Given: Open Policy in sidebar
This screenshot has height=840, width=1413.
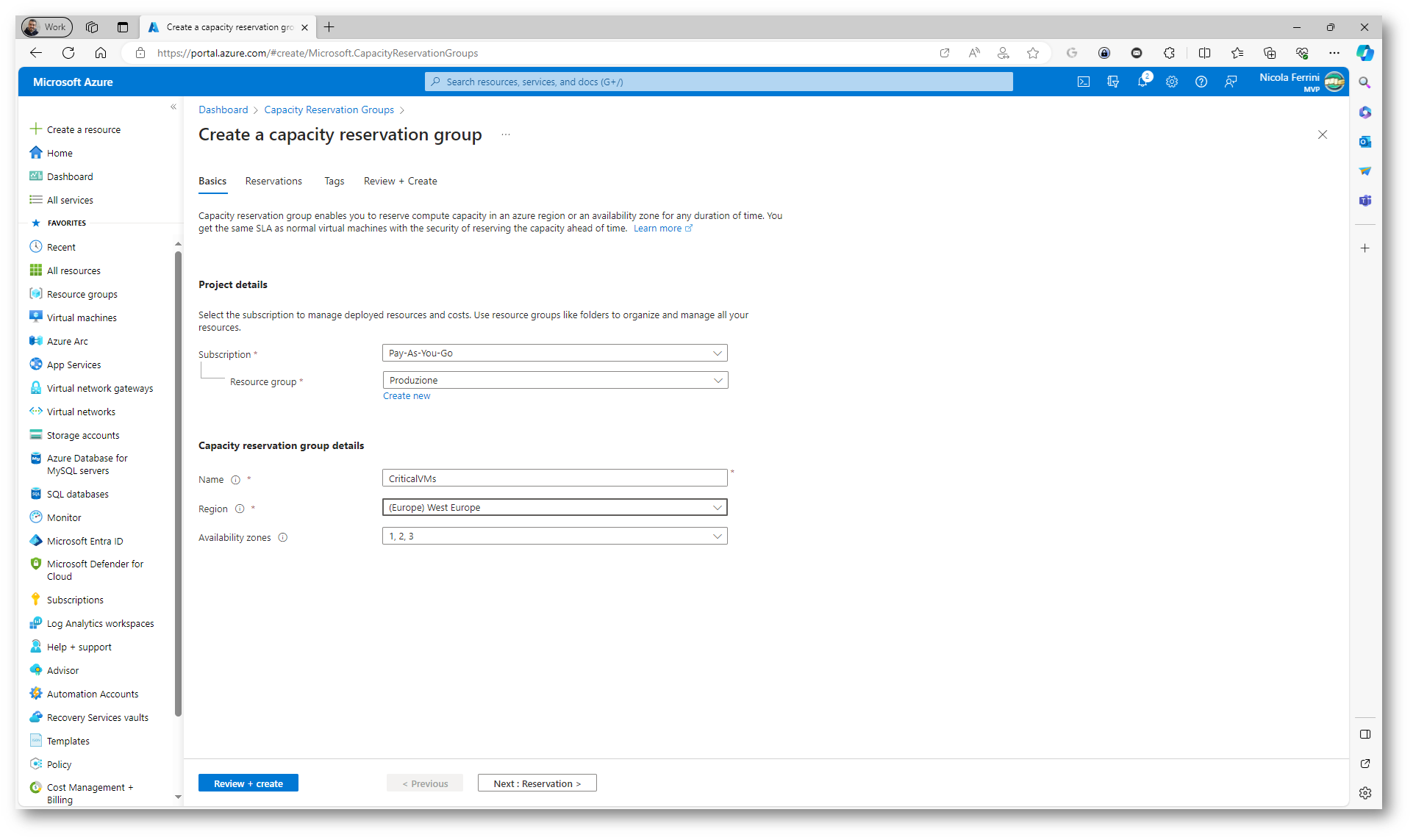Looking at the screenshot, I should tap(59, 764).
